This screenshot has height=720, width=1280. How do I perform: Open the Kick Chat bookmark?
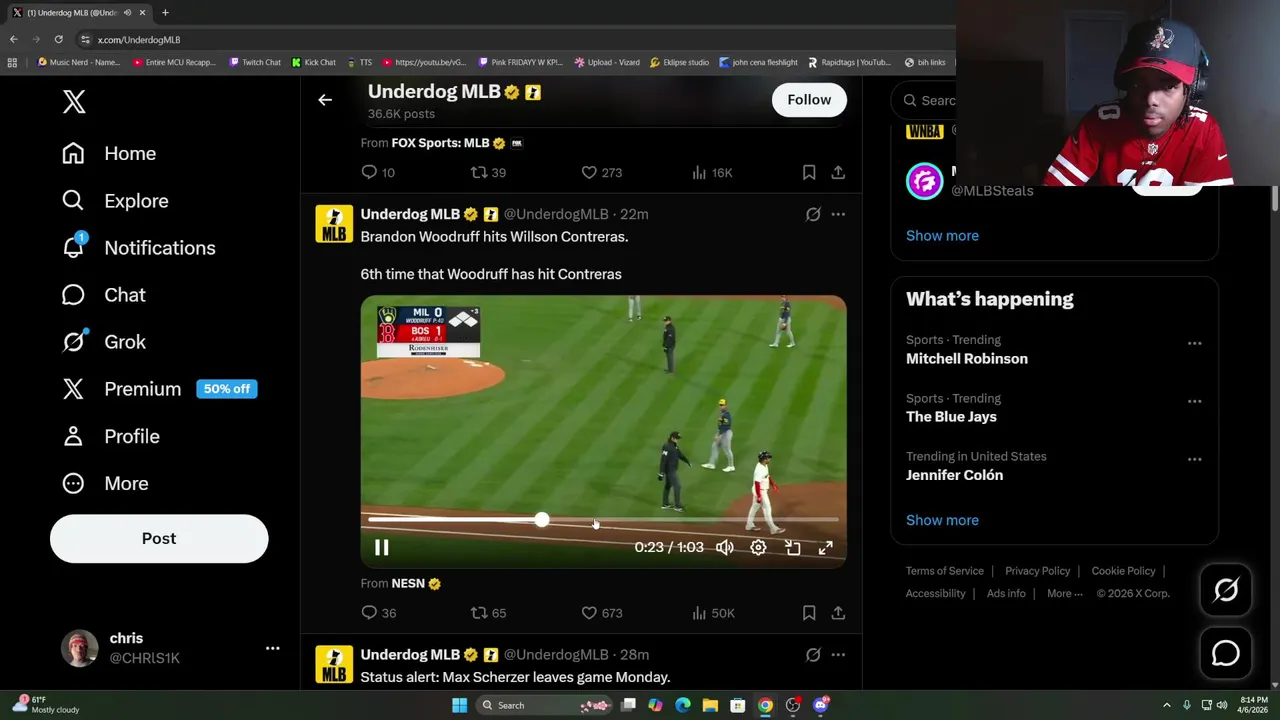pos(314,62)
